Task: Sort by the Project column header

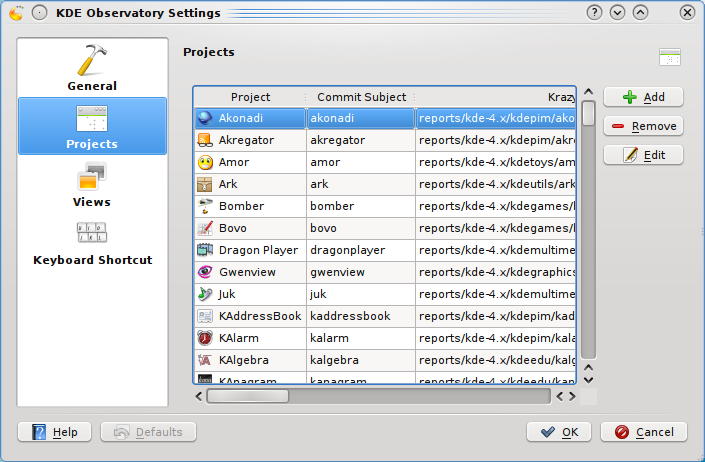Action: [250, 97]
